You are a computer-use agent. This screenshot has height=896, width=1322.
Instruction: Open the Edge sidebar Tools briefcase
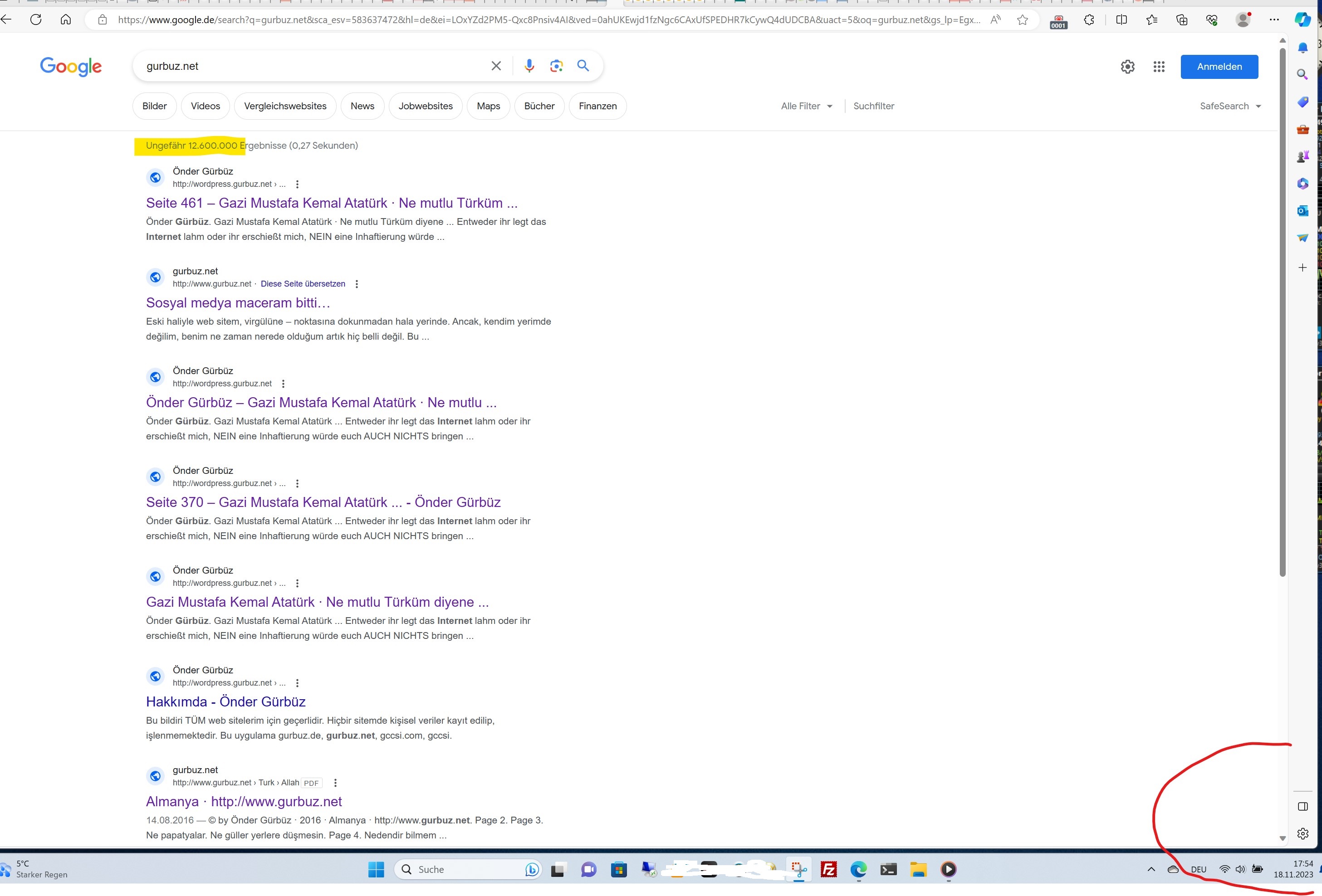tap(1302, 130)
